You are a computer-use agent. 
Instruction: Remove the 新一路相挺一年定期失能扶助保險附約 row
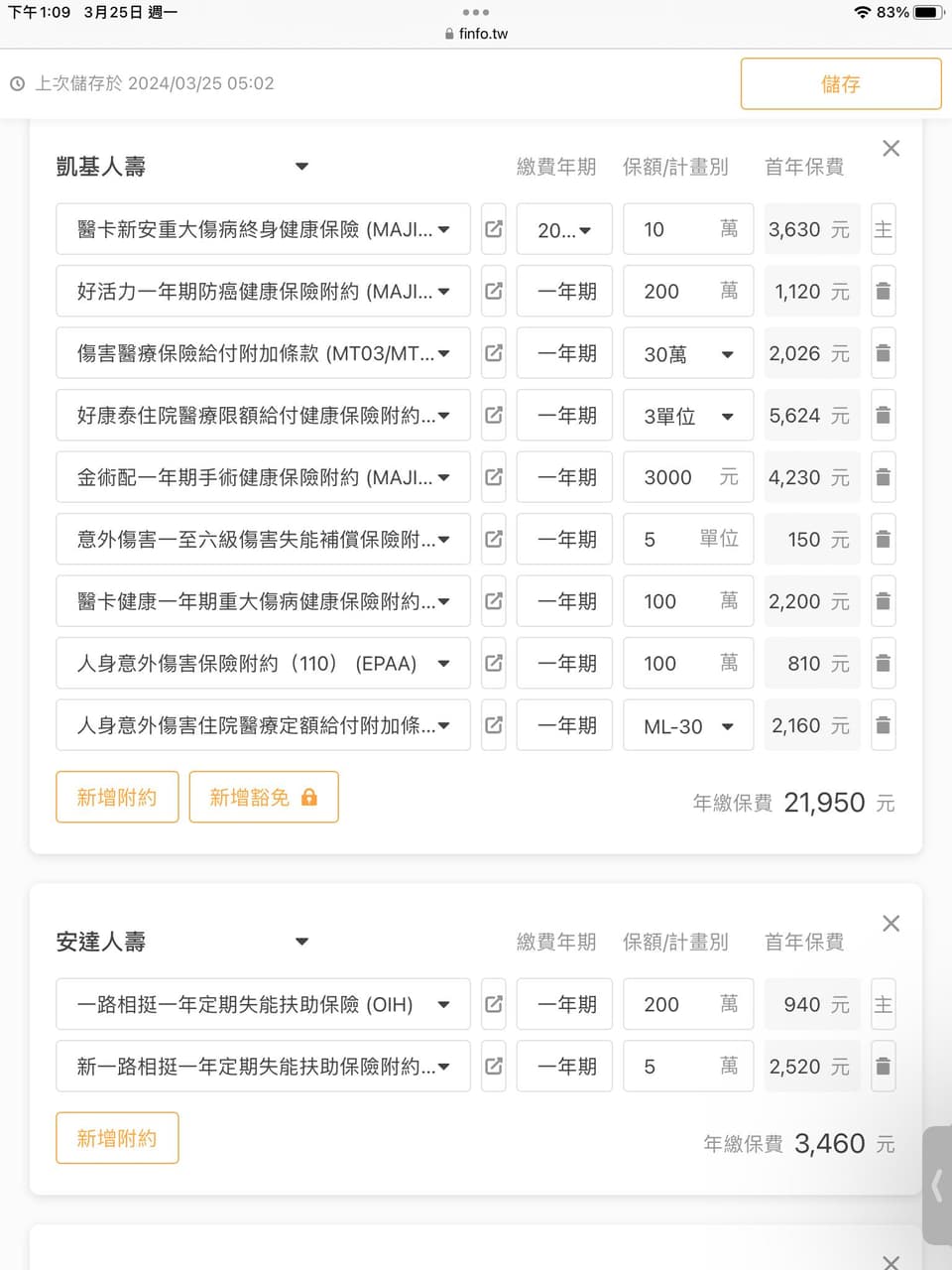(x=883, y=1067)
